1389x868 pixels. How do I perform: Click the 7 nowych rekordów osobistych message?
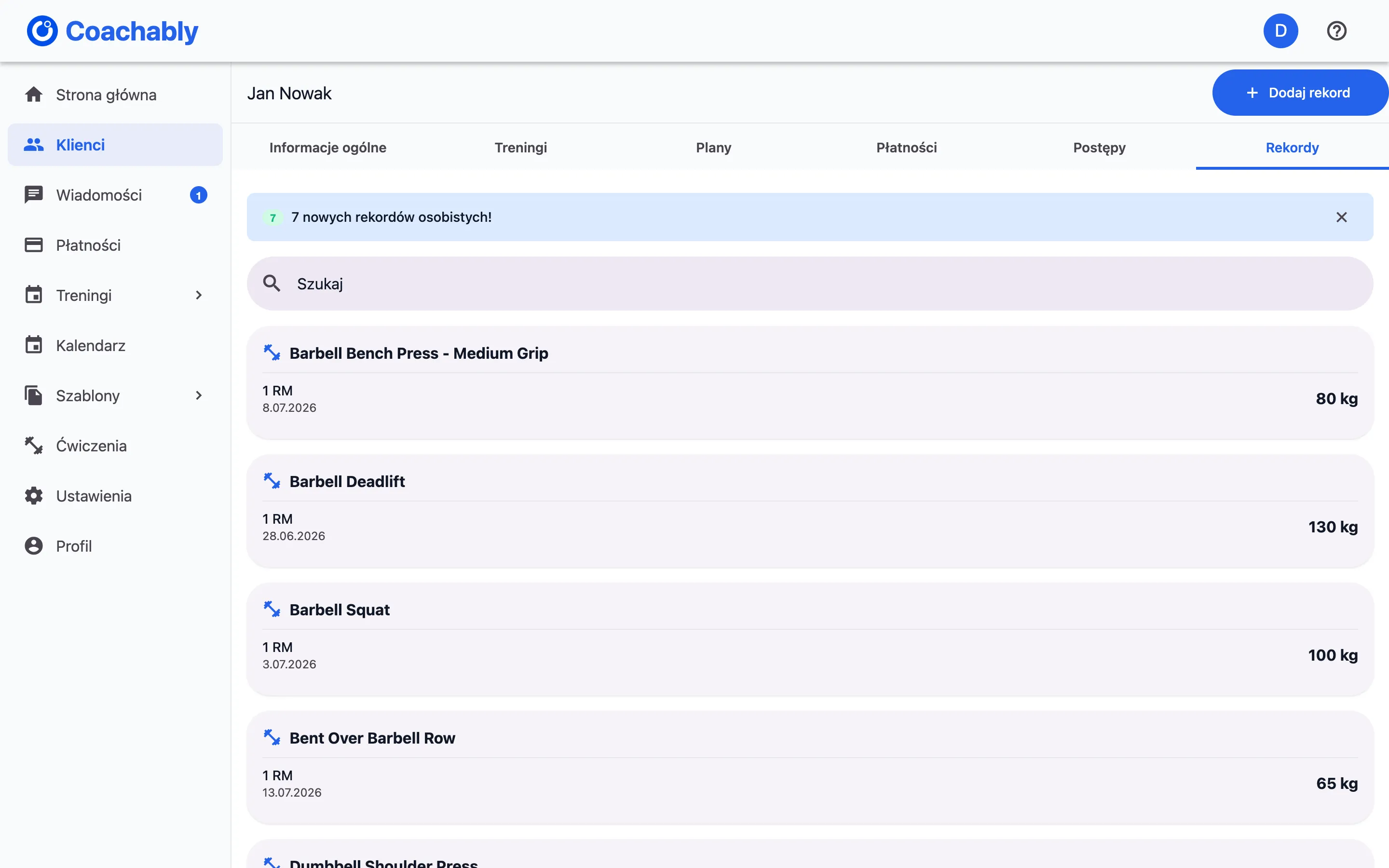click(x=392, y=217)
